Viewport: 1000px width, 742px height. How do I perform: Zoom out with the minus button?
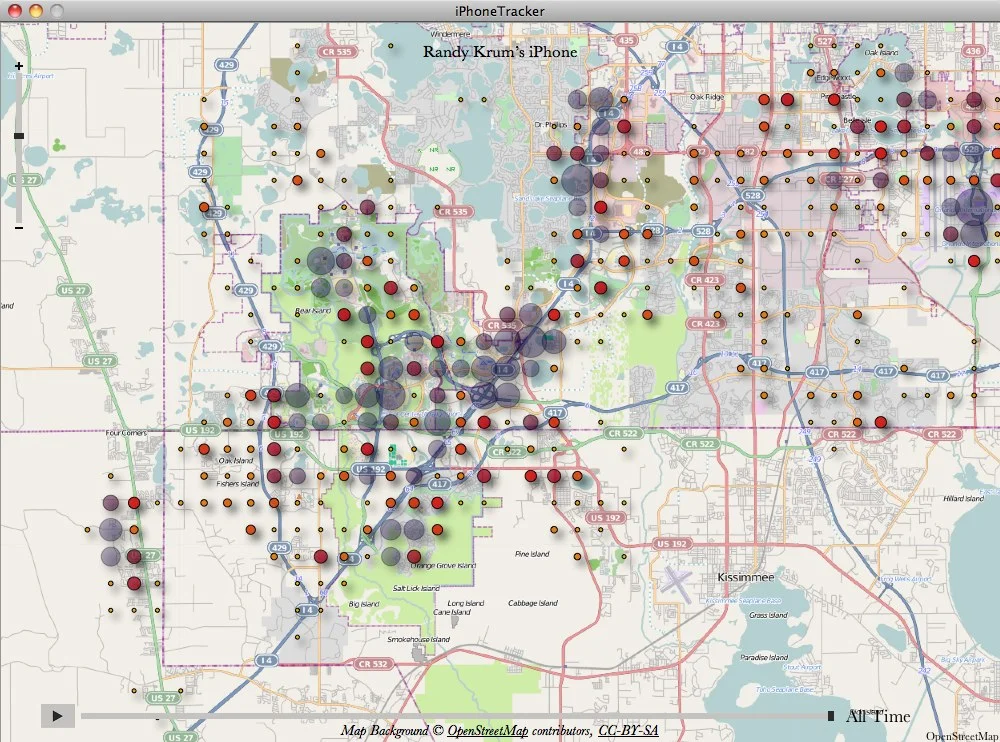point(19,228)
